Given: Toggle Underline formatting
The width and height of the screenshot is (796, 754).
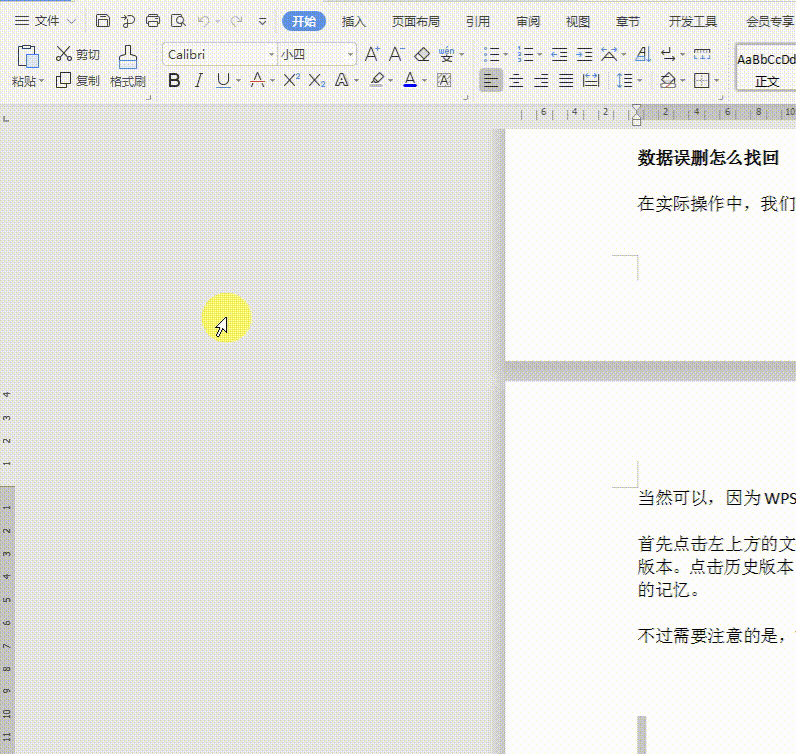Looking at the screenshot, I should pyautogui.click(x=223, y=80).
